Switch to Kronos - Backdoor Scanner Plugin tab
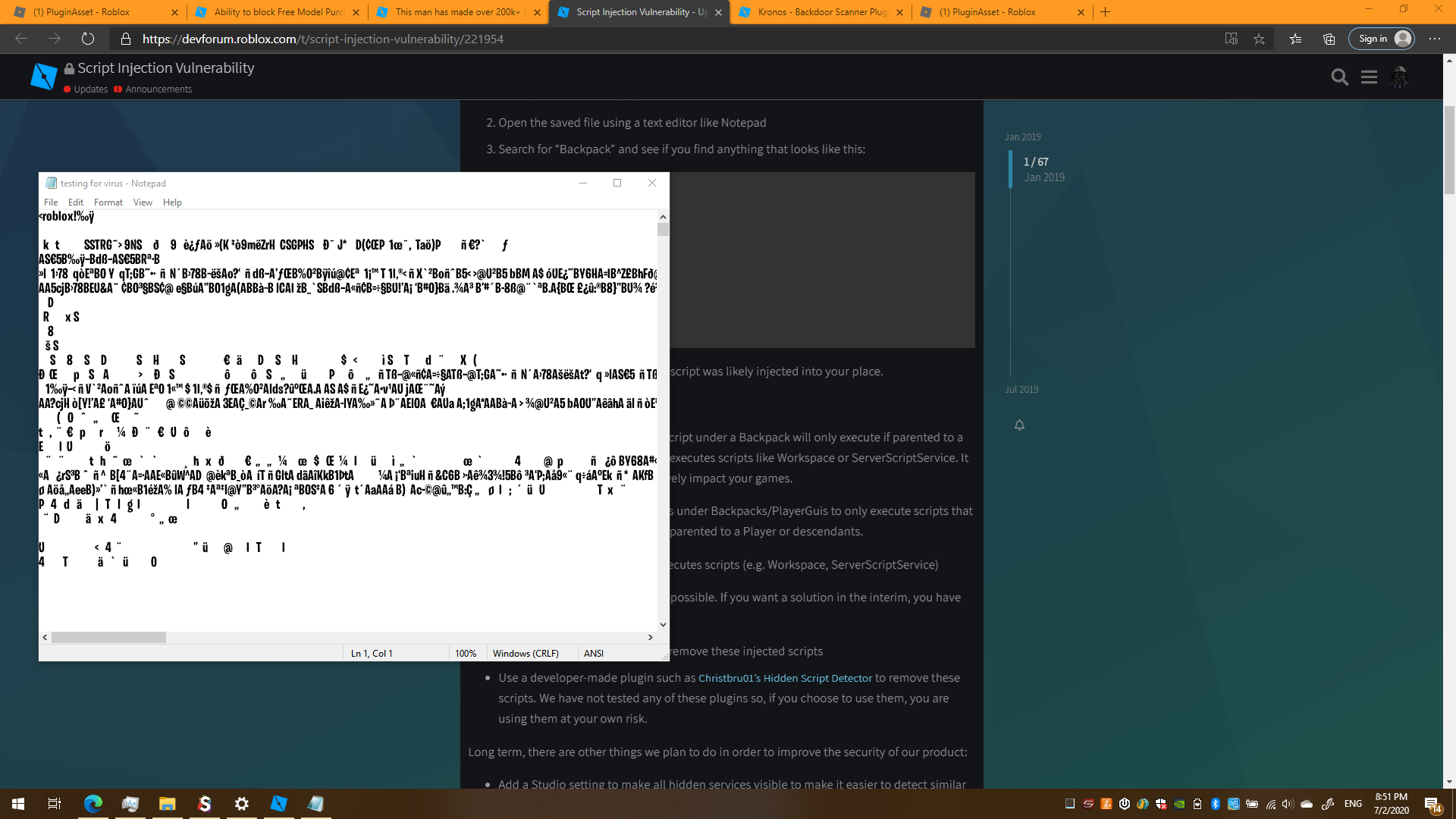Viewport: 1456px width, 819px height. pyautogui.click(x=821, y=12)
